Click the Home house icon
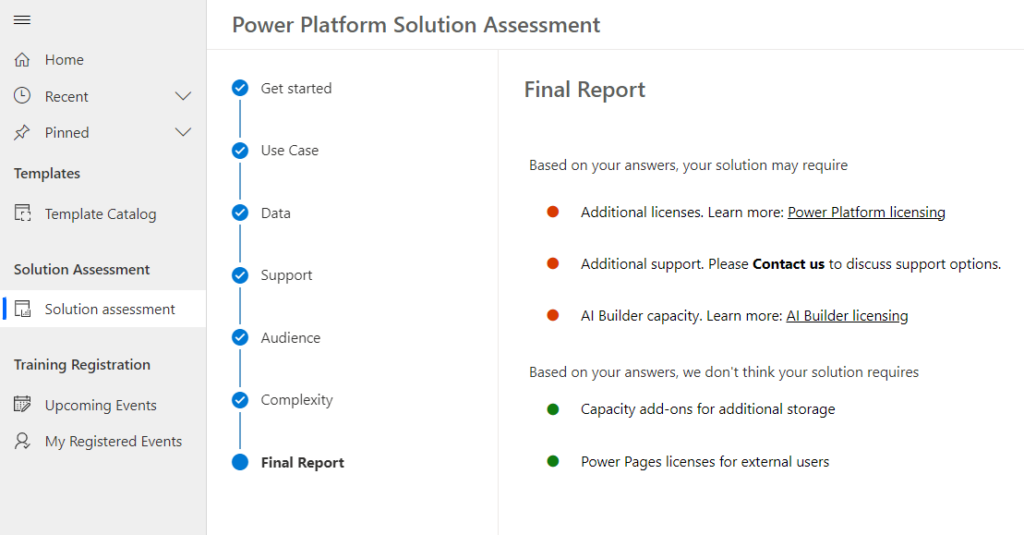 coord(22,59)
